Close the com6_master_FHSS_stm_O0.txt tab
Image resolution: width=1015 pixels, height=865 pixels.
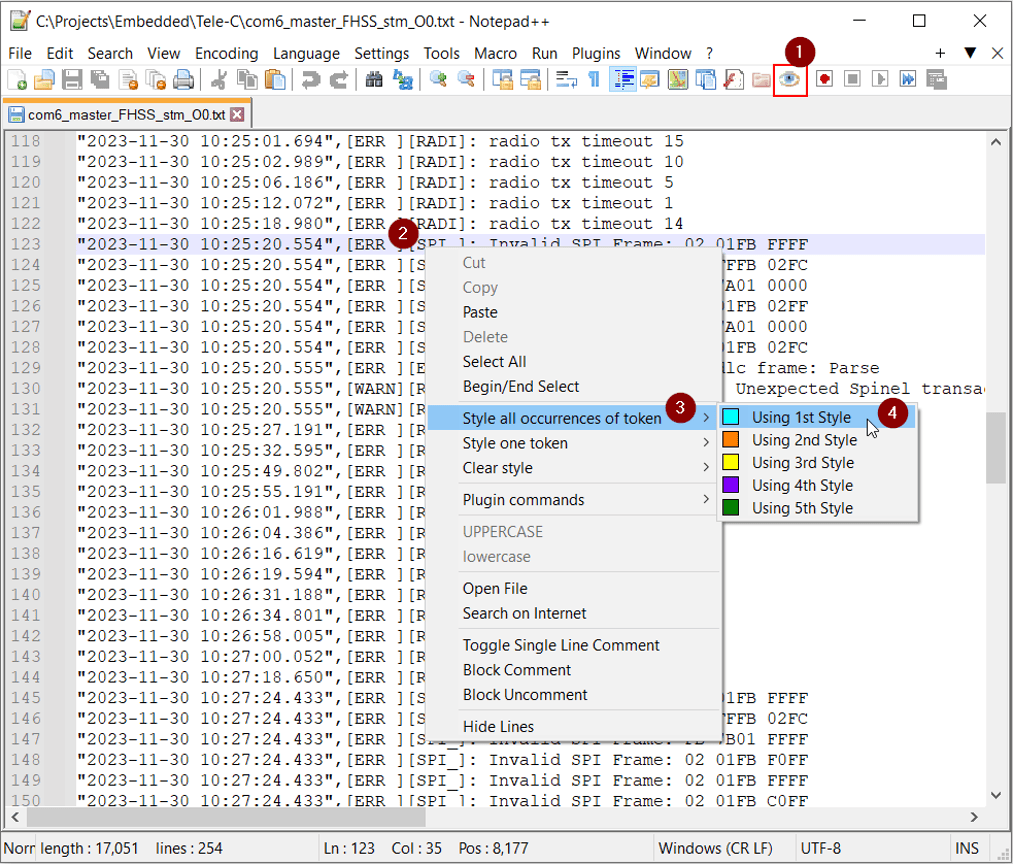(238, 115)
